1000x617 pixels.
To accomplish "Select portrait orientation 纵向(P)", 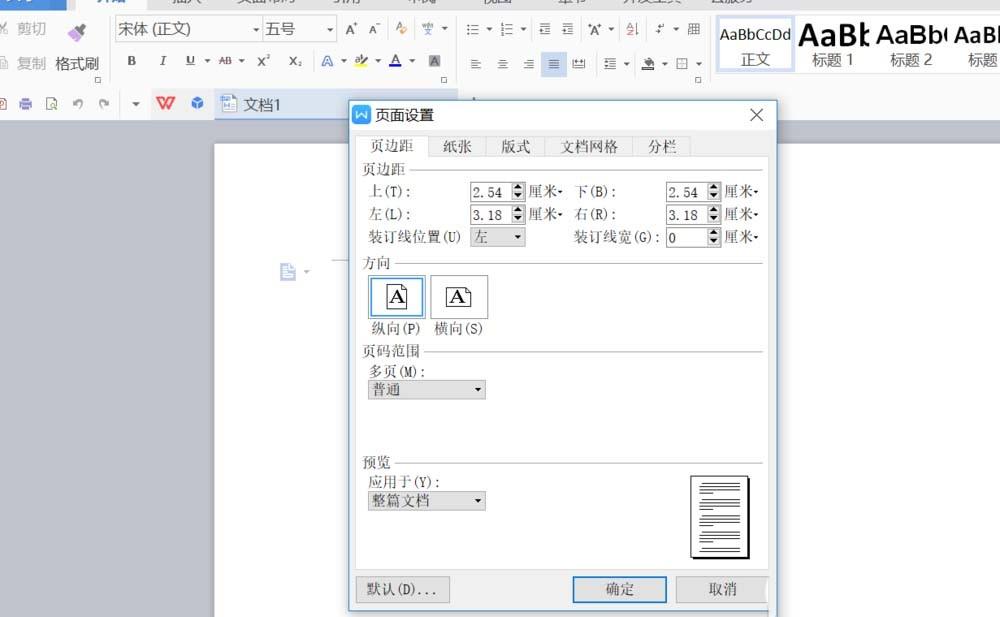I will click(x=396, y=296).
